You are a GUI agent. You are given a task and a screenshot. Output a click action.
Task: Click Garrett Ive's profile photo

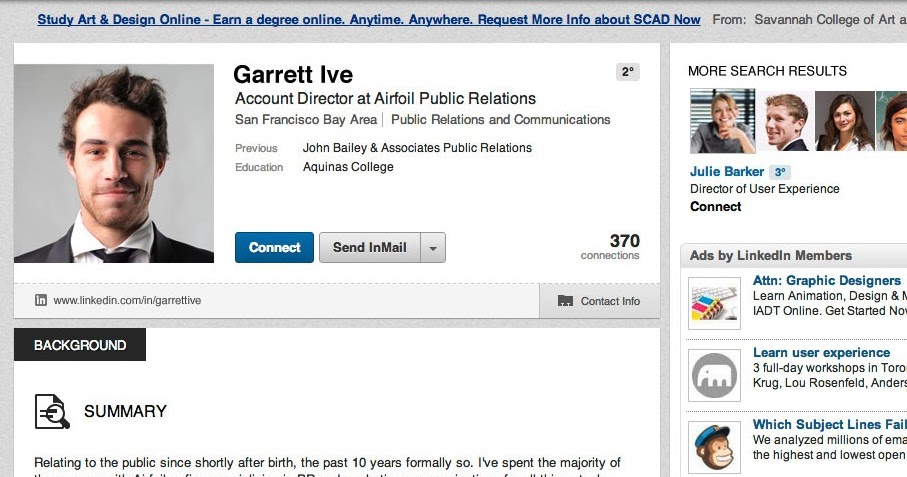tap(114, 163)
